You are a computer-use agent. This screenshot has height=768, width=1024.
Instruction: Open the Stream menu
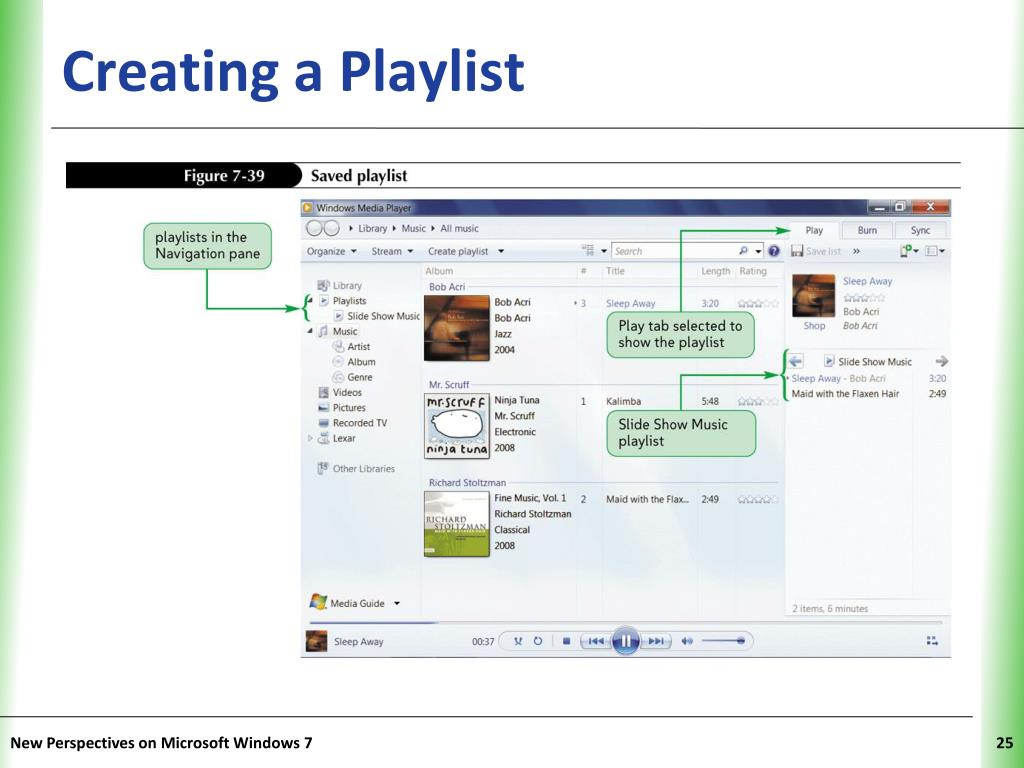click(392, 251)
